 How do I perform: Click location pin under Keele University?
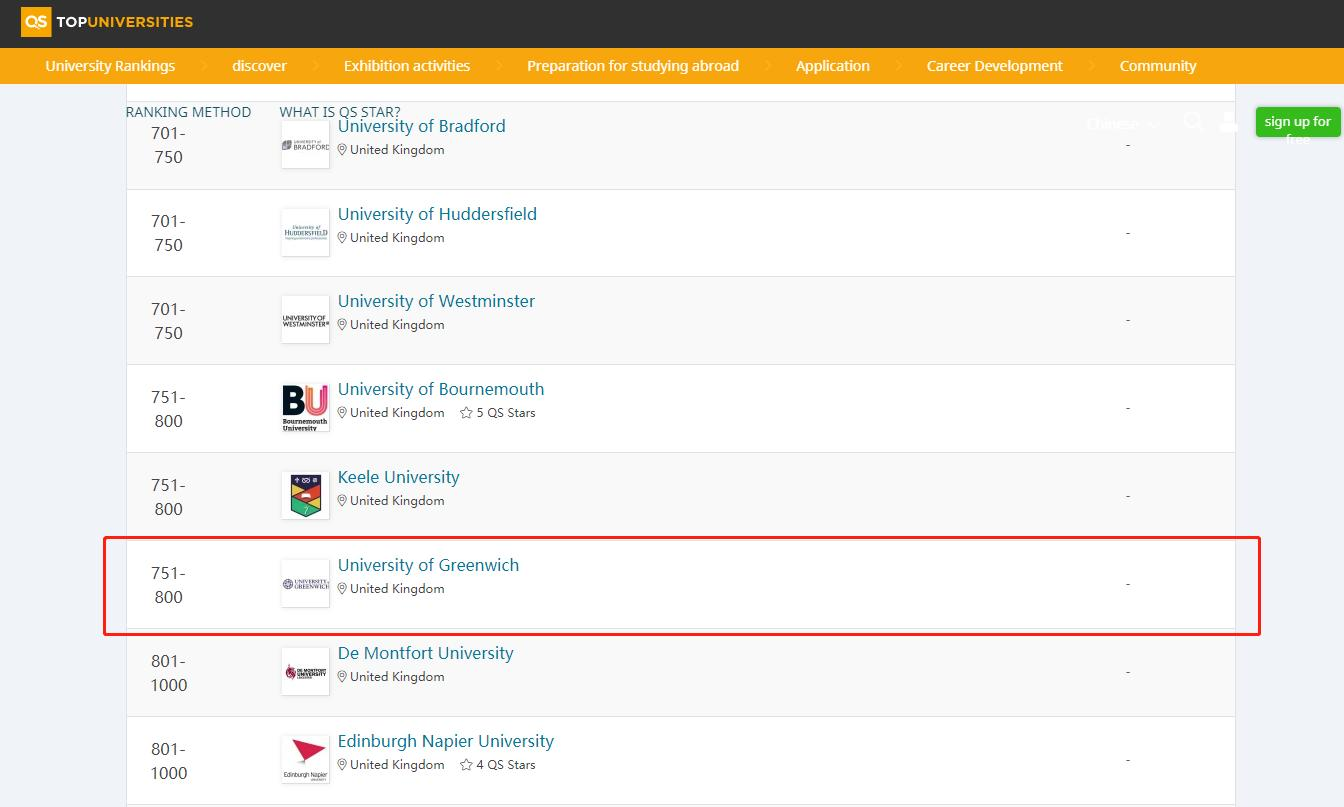coord(342,501)
